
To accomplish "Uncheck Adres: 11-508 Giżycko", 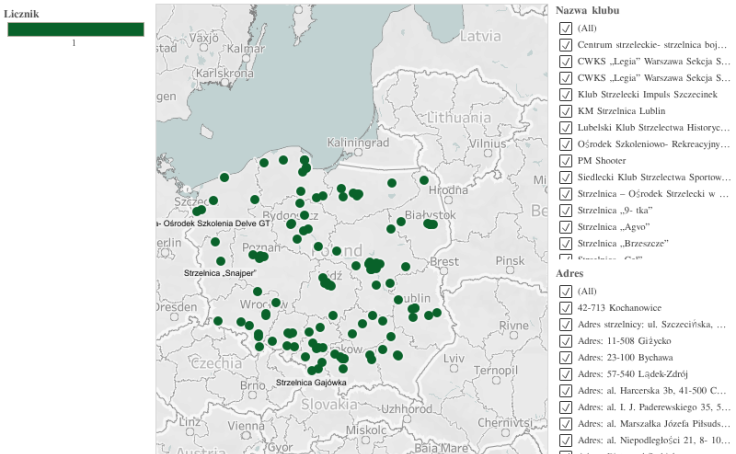I will point(566,341).
